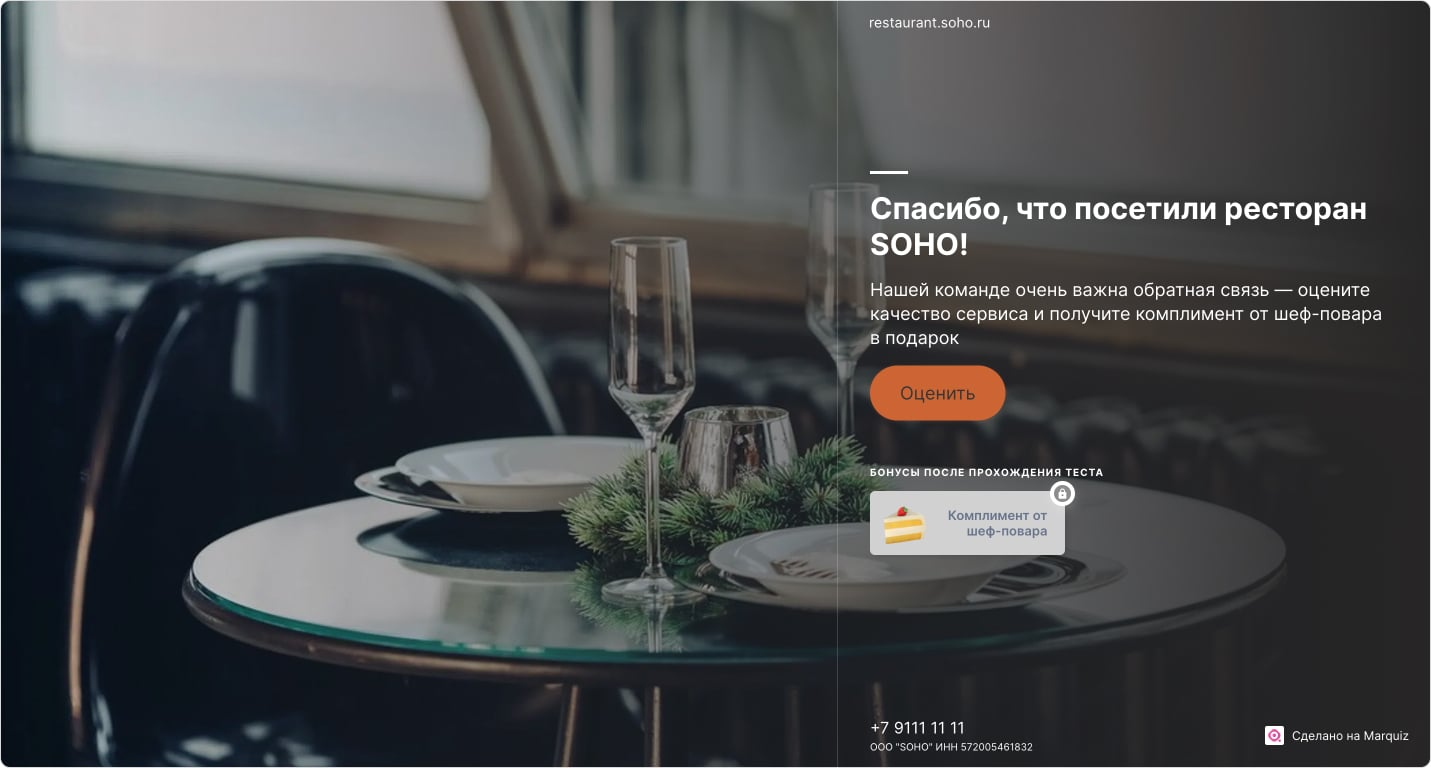The width and height of the screenshot is (1431, 768).
Task: Click the Спасибо, что посетили ресторан heading
Action: click(1118, 226)
